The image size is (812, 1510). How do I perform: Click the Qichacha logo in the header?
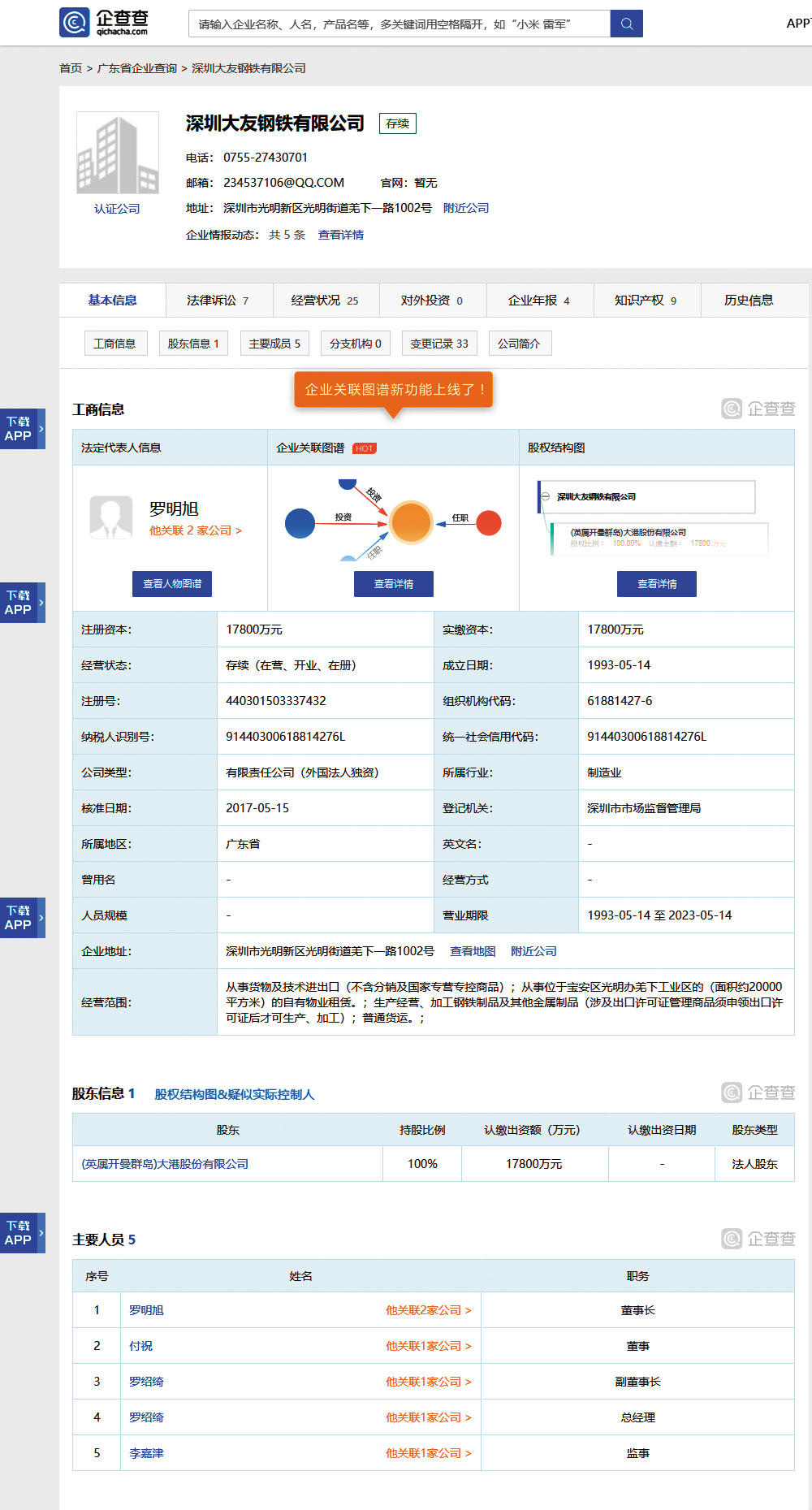(x=104, y=23)
